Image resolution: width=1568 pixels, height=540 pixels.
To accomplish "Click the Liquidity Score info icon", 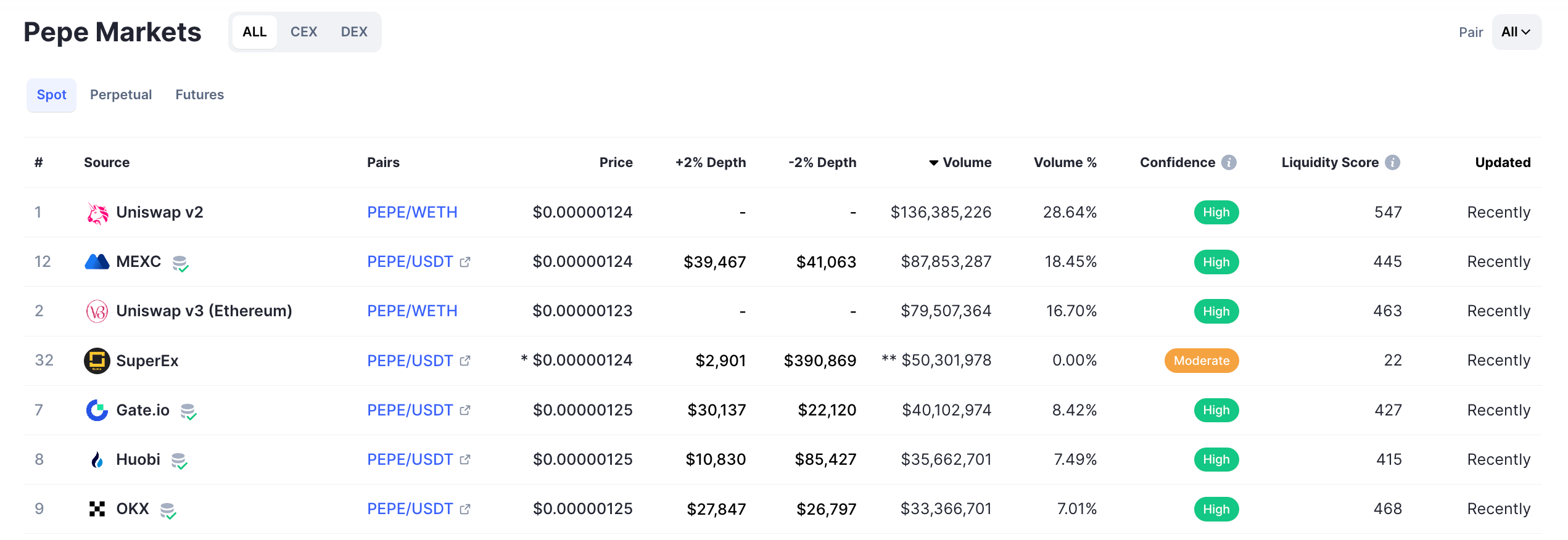I will click(x=1392, y=162).
